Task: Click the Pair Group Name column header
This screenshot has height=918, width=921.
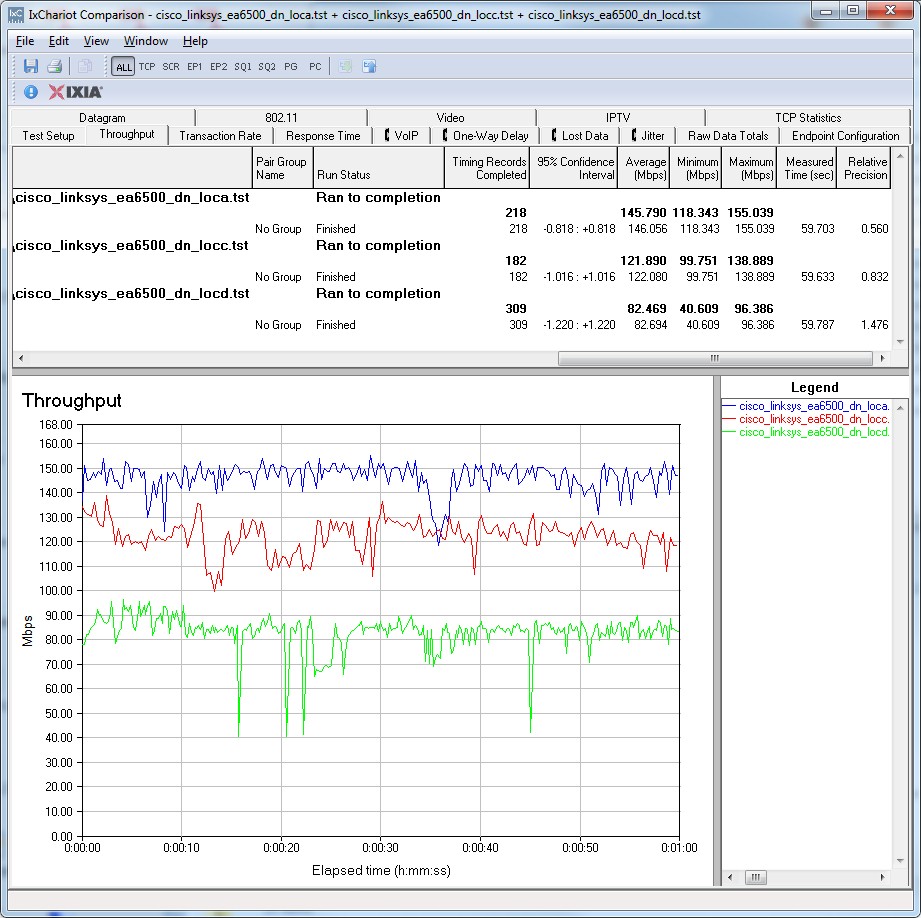Action: click(283, 168)
